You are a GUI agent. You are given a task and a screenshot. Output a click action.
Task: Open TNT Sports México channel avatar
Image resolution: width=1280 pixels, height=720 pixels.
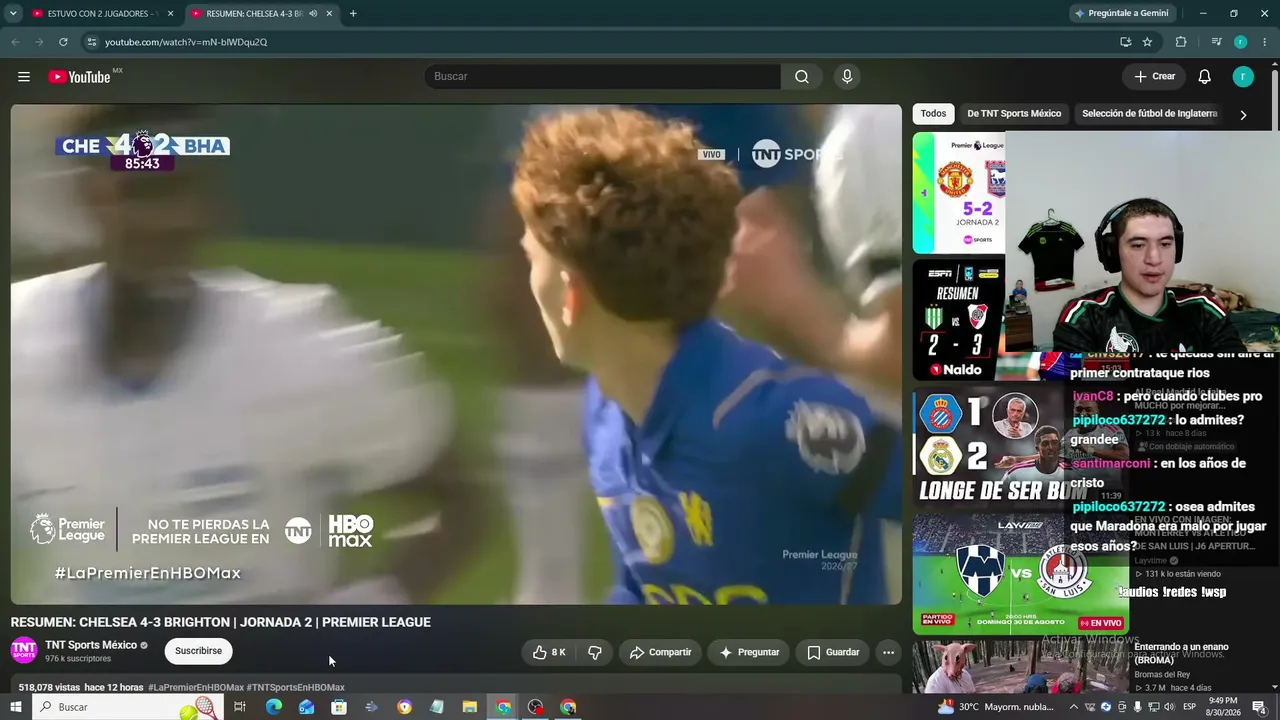(24, 651)
